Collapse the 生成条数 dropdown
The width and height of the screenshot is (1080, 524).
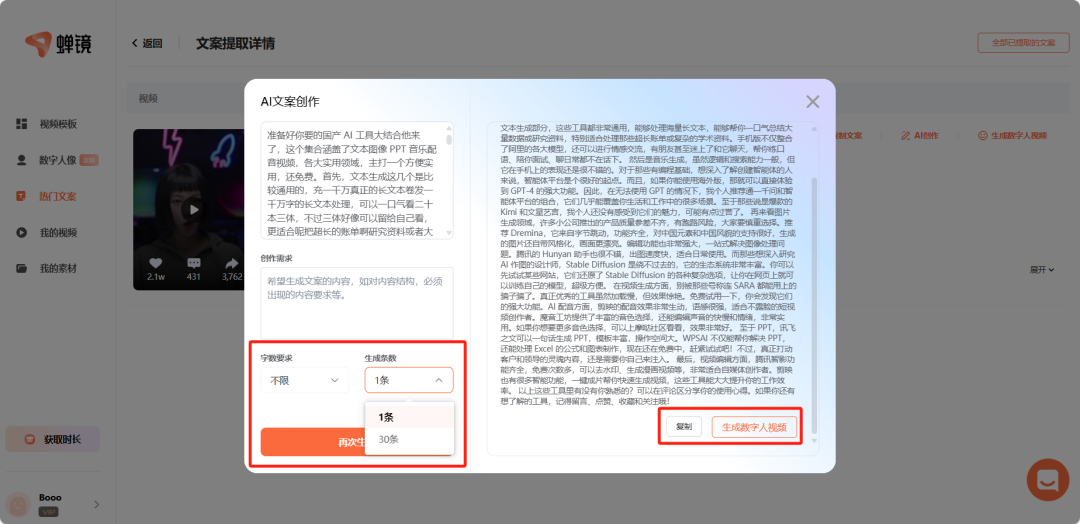coord(409,380)
